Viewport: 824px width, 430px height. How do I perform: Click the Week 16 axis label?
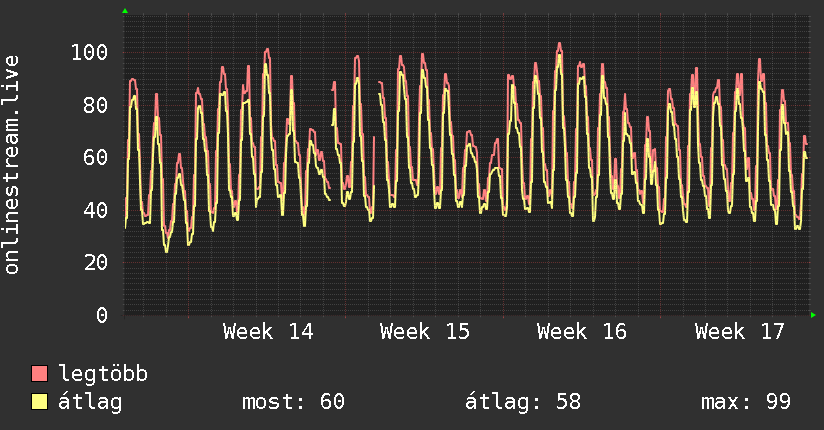(x=582, y=332)
